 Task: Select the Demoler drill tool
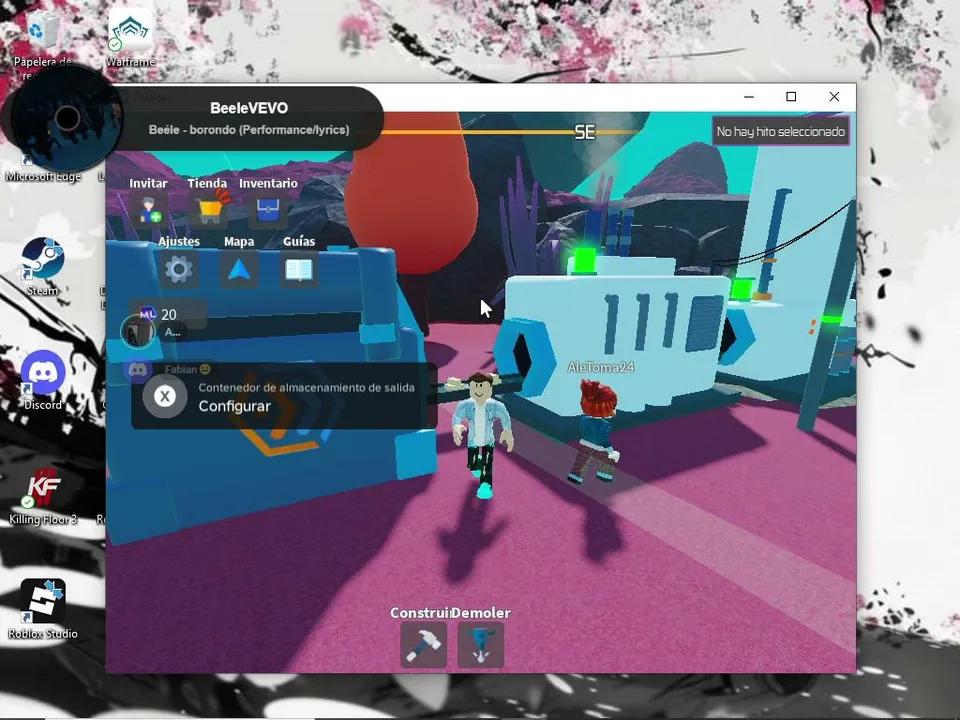click(x=481, y=645)
